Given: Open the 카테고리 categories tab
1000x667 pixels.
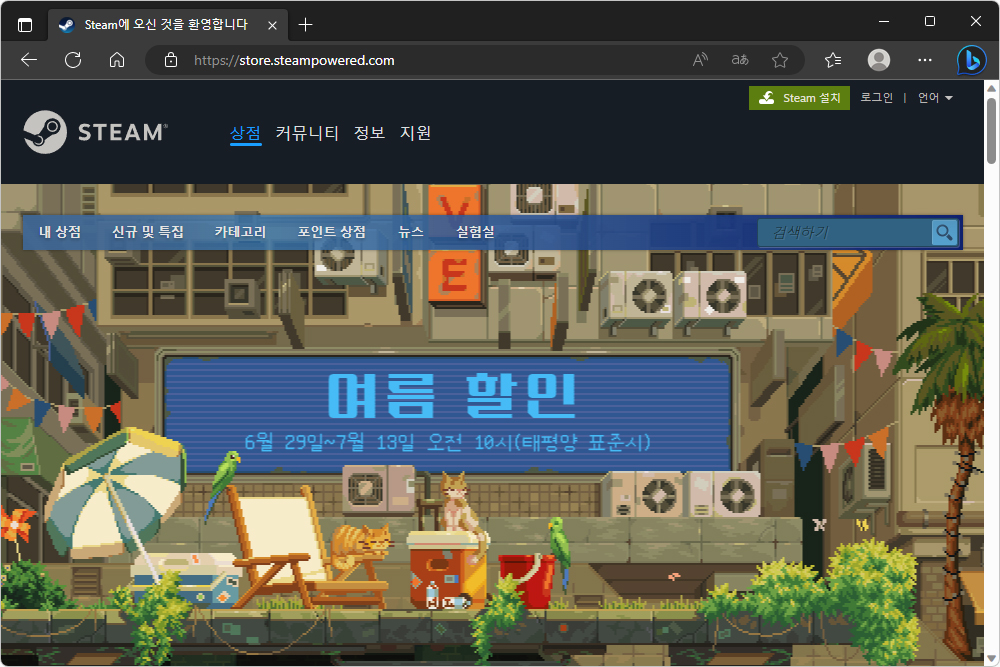Looking at the screenshot, I should (x=240, y=232).
